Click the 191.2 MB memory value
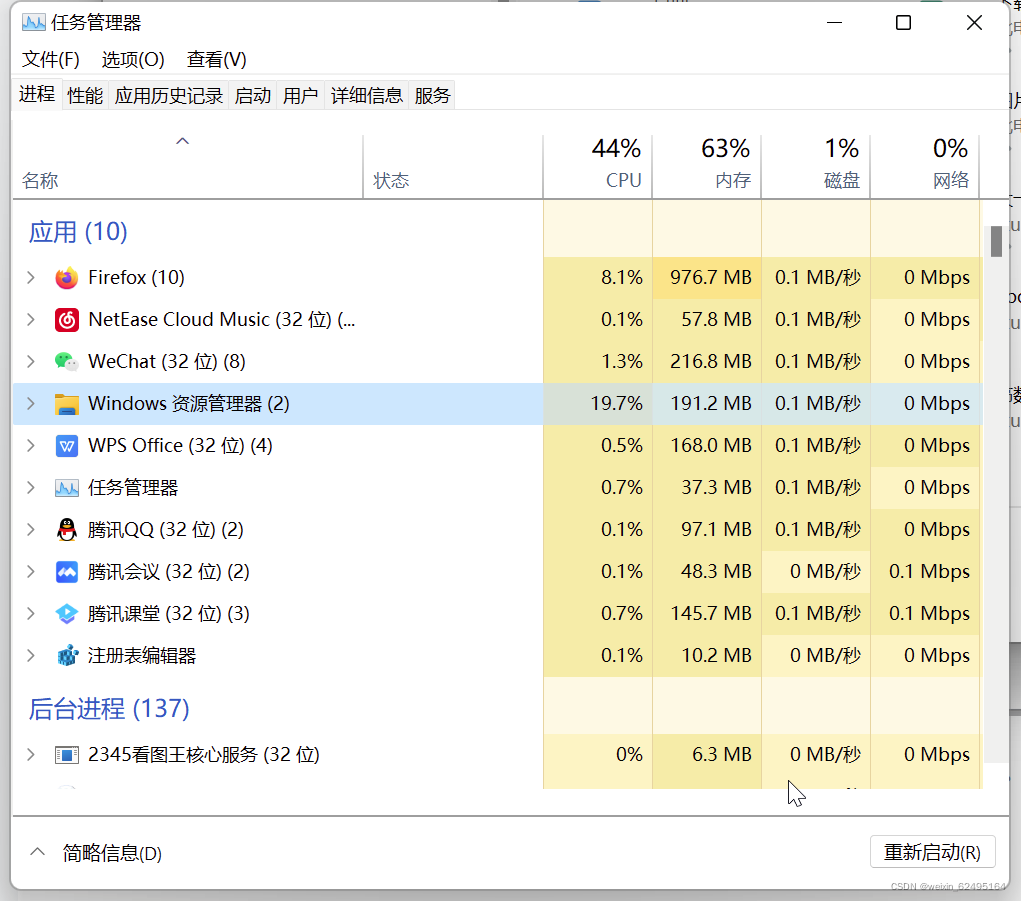1021x901 pixels. 711,404
